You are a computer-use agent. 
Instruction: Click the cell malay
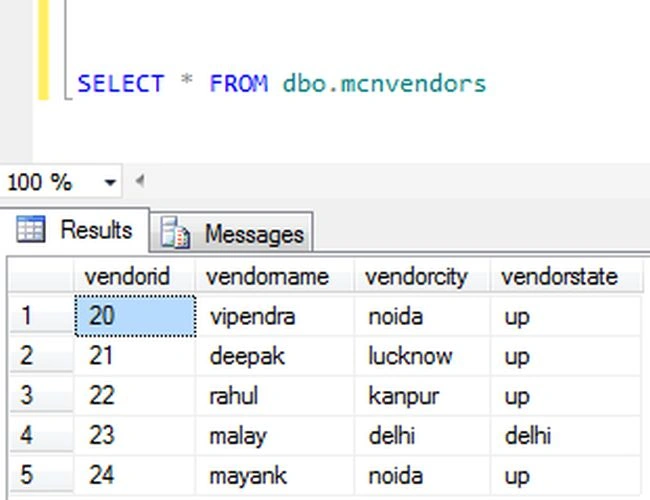pyautogui.click(x=274, y=435)
